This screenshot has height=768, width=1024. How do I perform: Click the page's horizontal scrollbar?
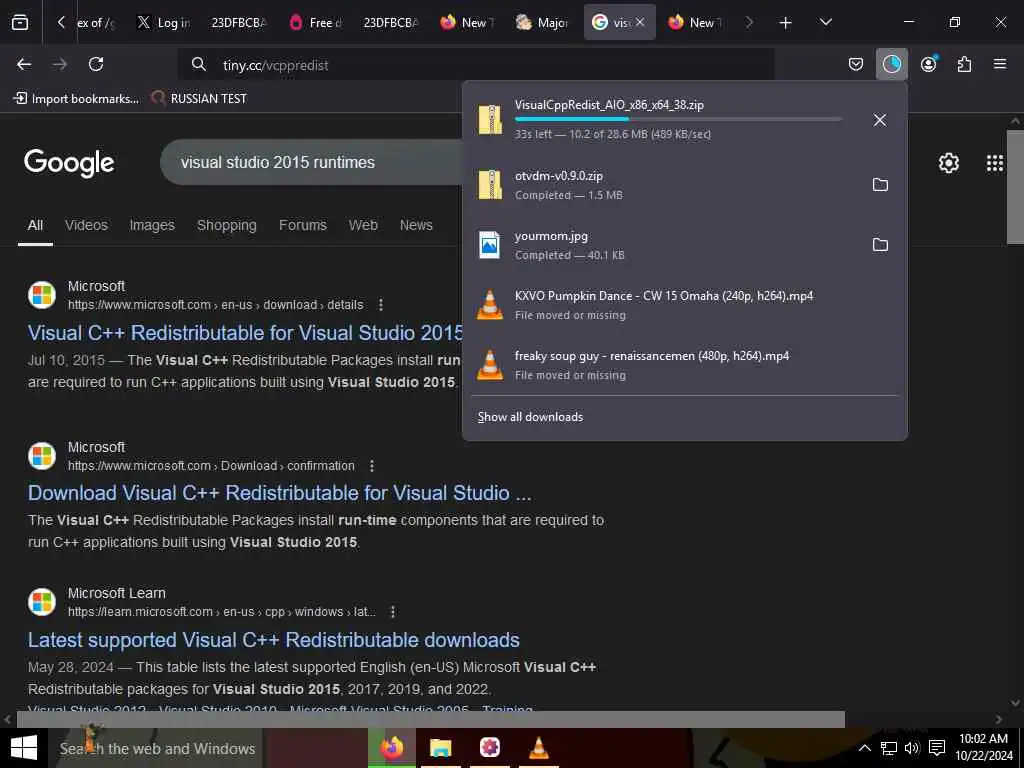click(430, 720)
